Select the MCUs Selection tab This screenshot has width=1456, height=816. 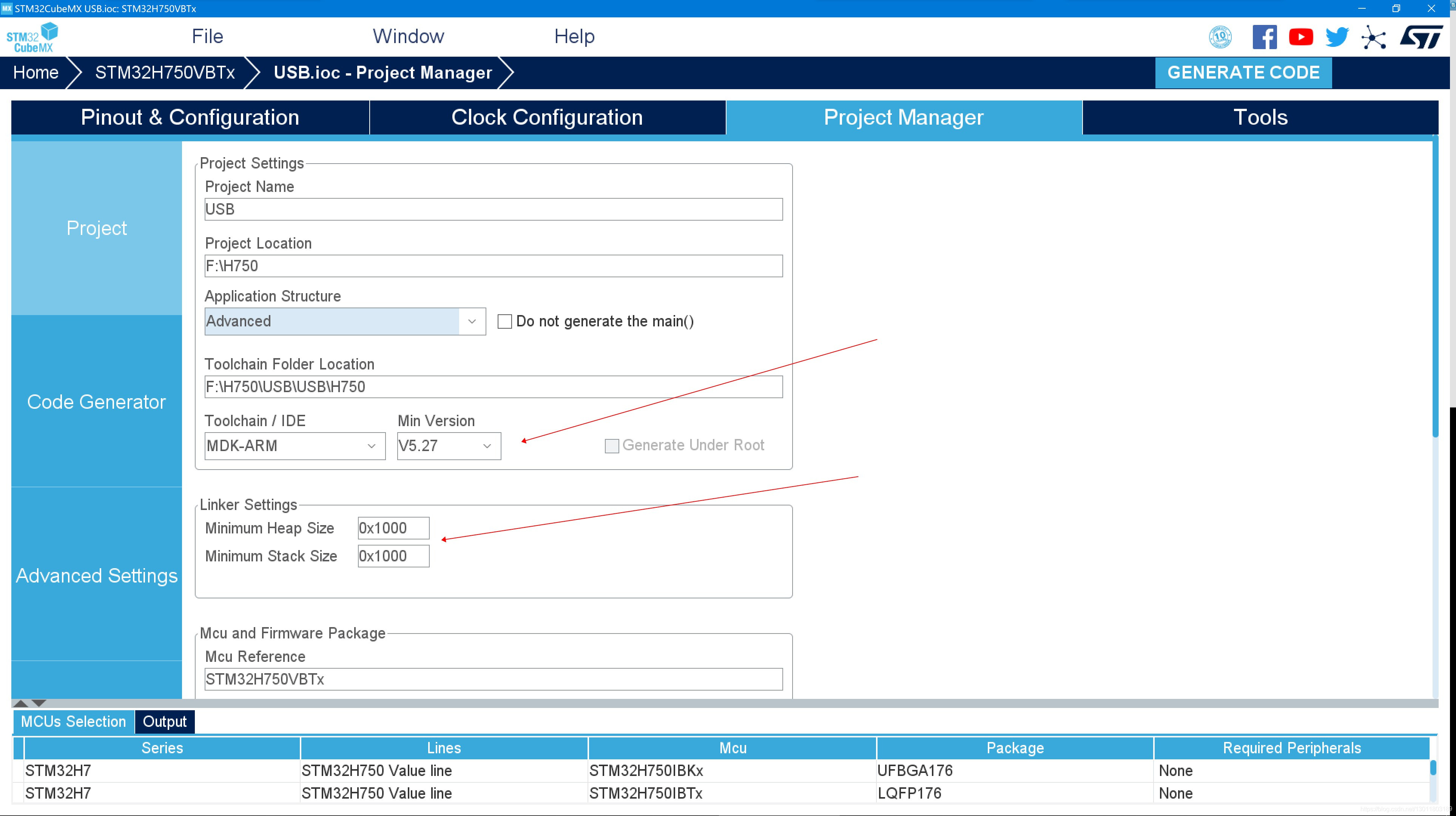[74, 722]
